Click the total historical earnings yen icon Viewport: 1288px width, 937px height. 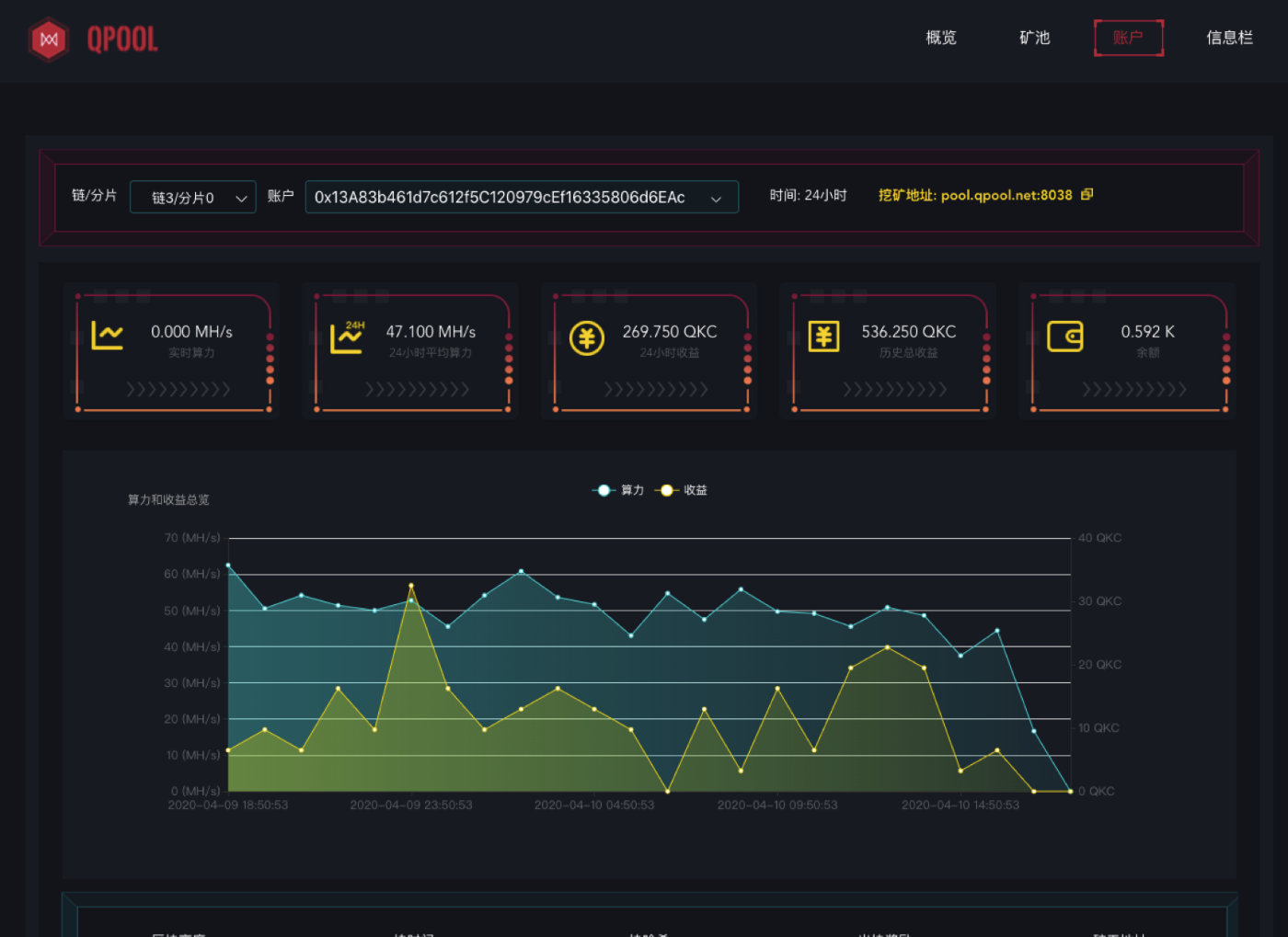[x=823, y=337]
